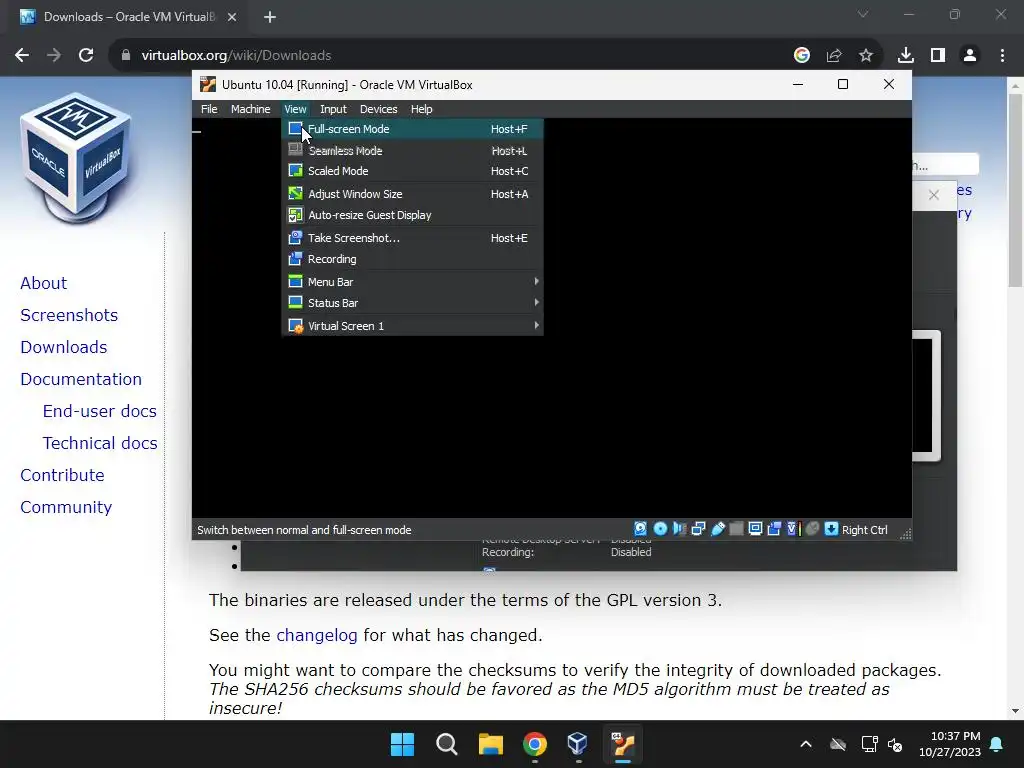Show hidden system tray icons chevron
1024x768 pixels.
(806, 744)
